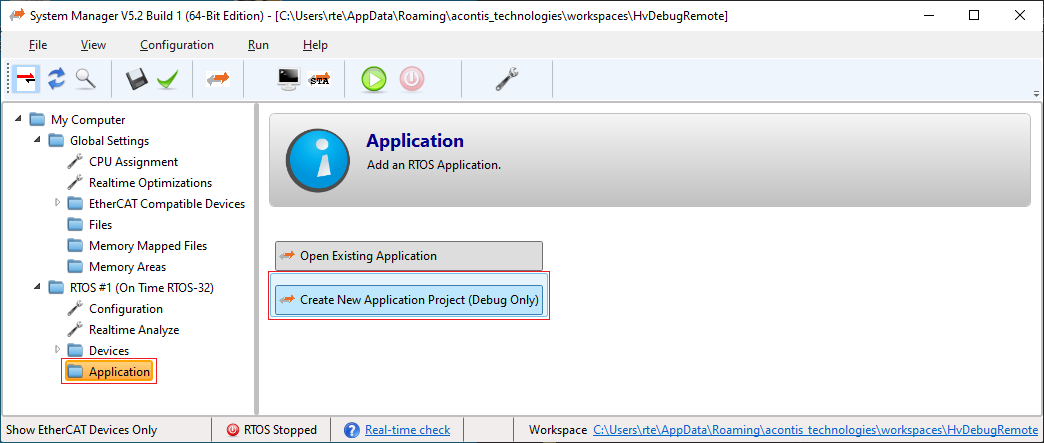Select Memory Mapped Files tree item
This screenshot has height=443, width=1044.
(x=148, y=246)
